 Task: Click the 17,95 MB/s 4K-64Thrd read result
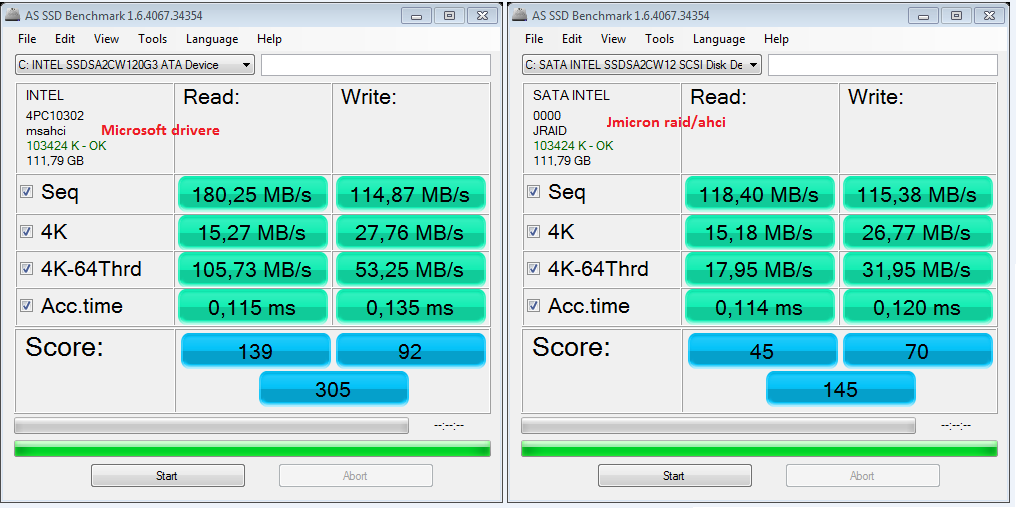coord(759,269)
